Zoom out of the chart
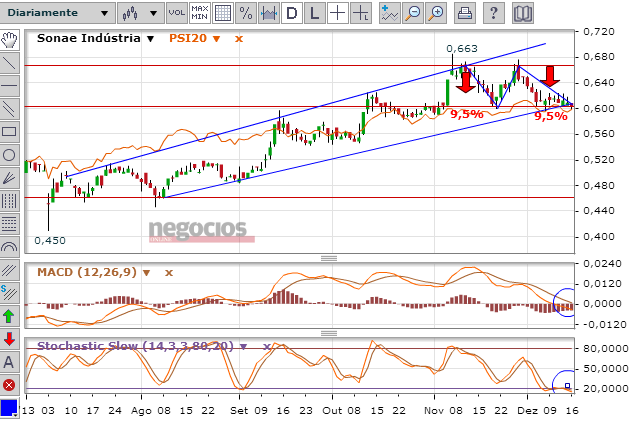634x427 pixels. (413, 13)
